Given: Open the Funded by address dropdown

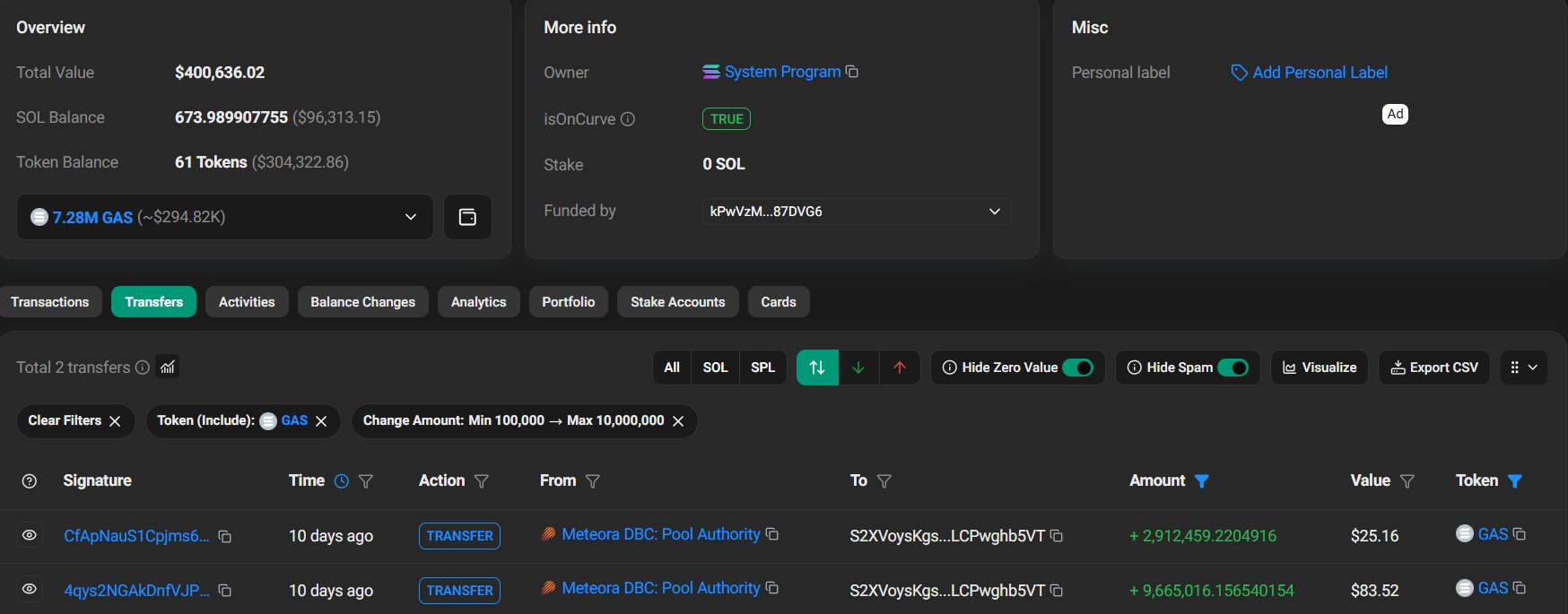Looking at the screenshot, I should (994, 212).
